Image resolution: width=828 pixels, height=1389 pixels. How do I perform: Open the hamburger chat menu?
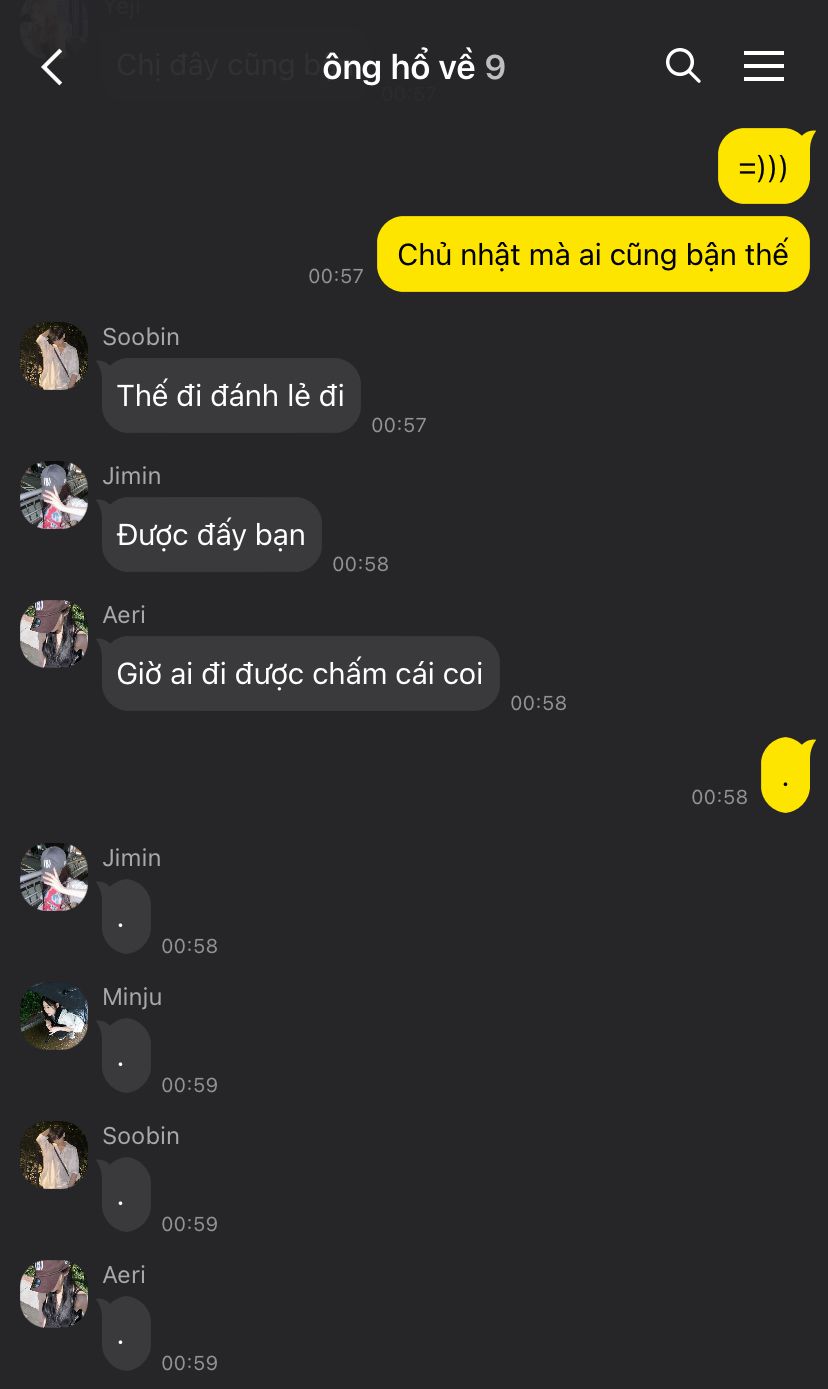tap(764, 66)
